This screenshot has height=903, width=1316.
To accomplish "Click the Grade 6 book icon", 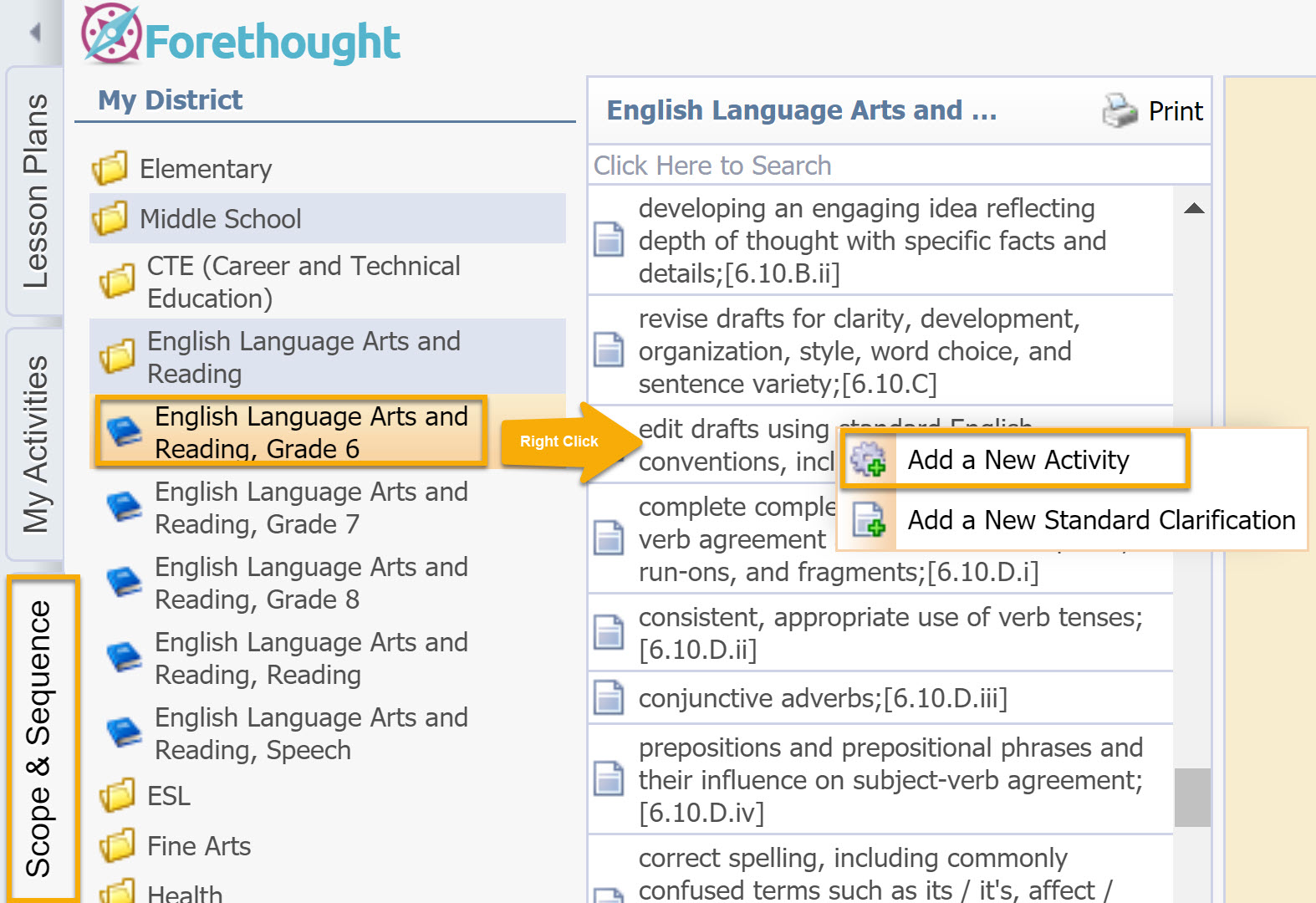I will coord(125,432).
